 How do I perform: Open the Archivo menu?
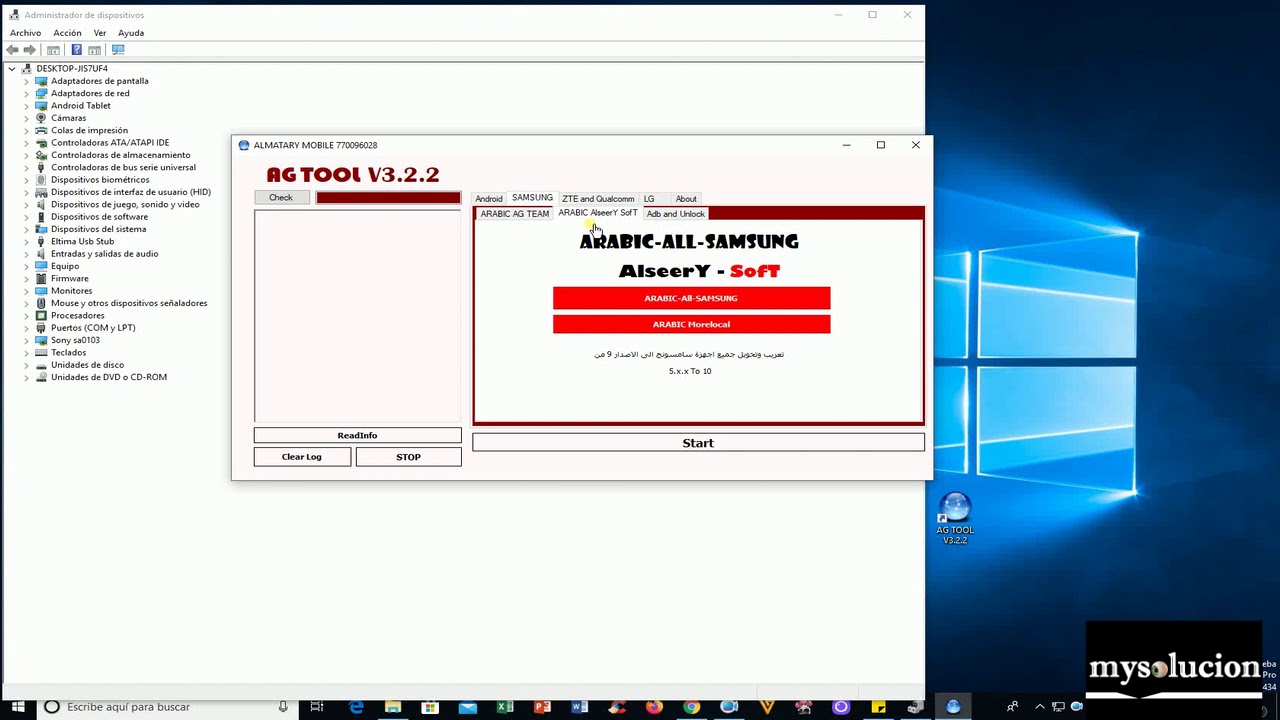click(26, 33)
